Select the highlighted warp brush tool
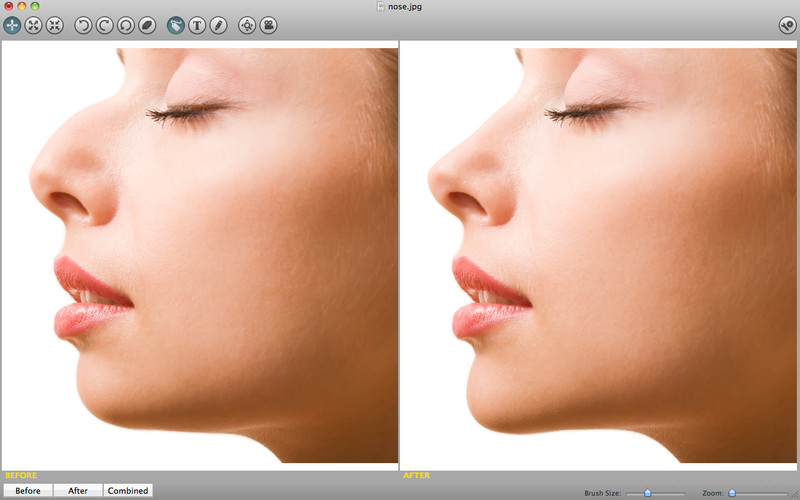The width and height of the screenshot is (800, 500). coord(176,26)
